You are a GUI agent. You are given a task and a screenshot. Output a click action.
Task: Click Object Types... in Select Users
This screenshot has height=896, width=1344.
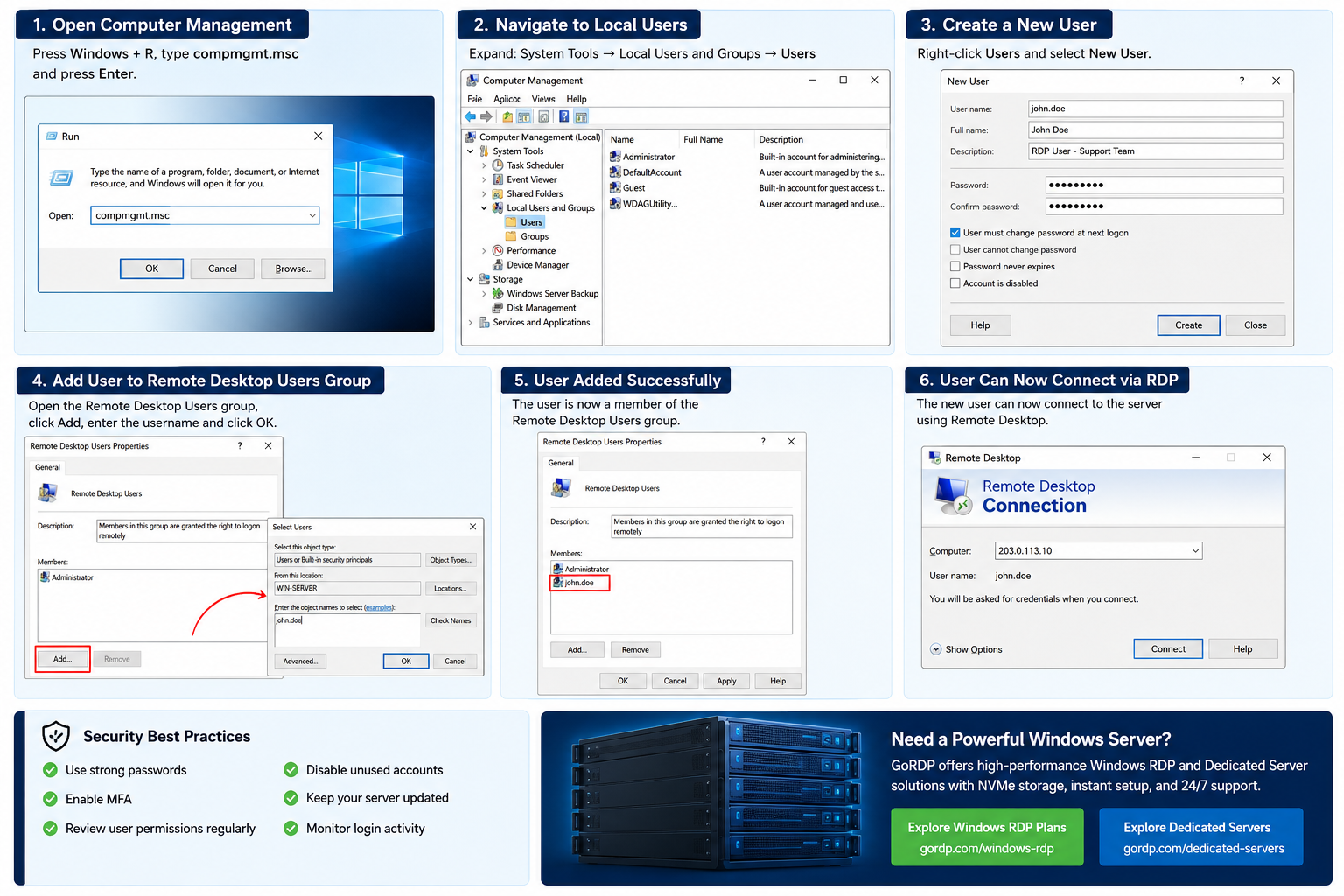coord(451,560)
